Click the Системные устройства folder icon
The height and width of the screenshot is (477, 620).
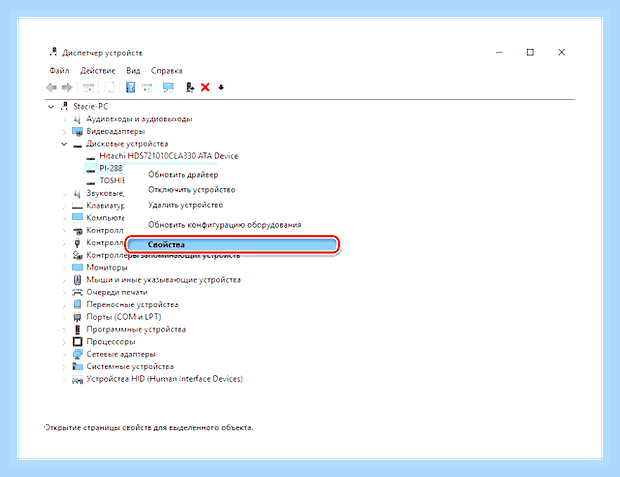pos(78,366)
